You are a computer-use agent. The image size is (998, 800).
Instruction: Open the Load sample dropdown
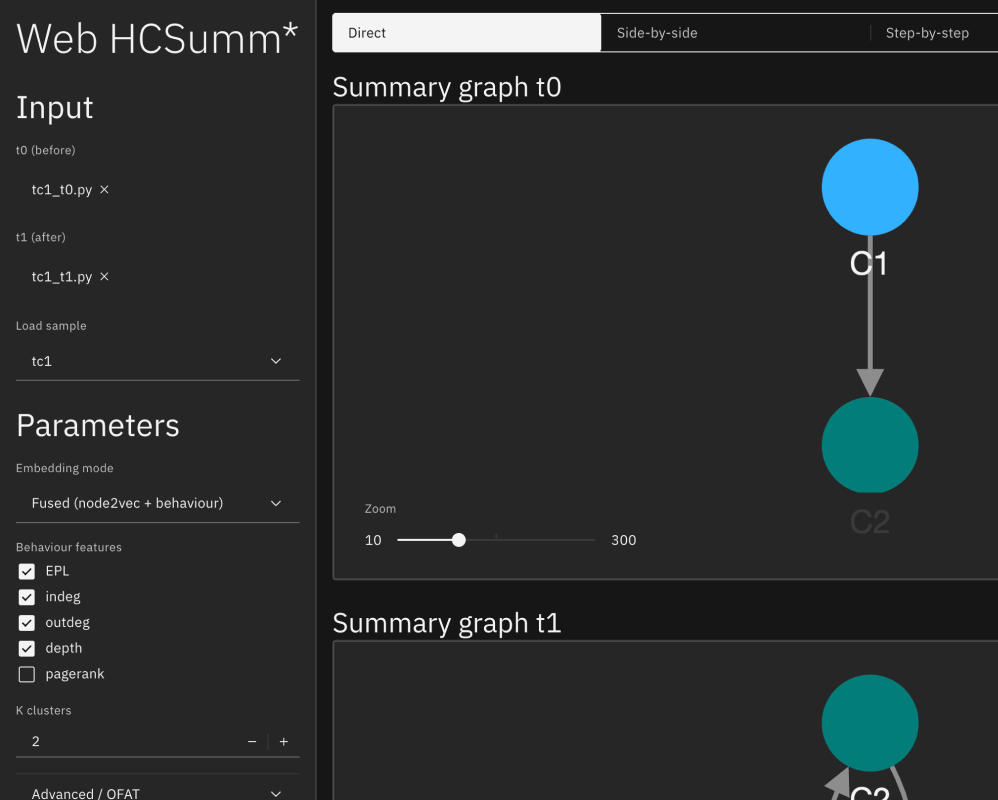157,361
